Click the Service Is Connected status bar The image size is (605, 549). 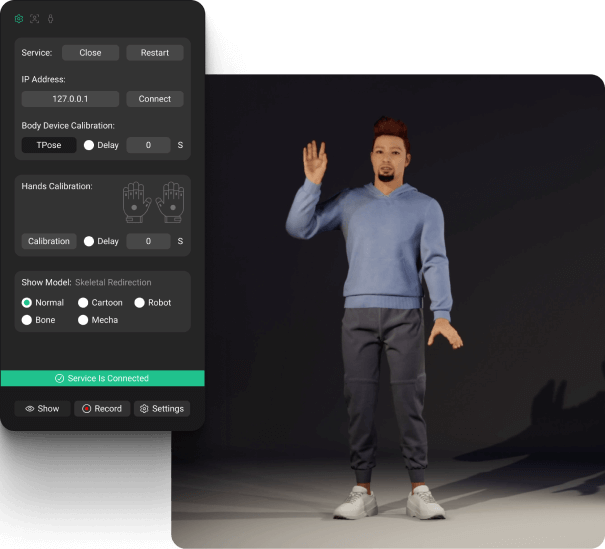103,378
